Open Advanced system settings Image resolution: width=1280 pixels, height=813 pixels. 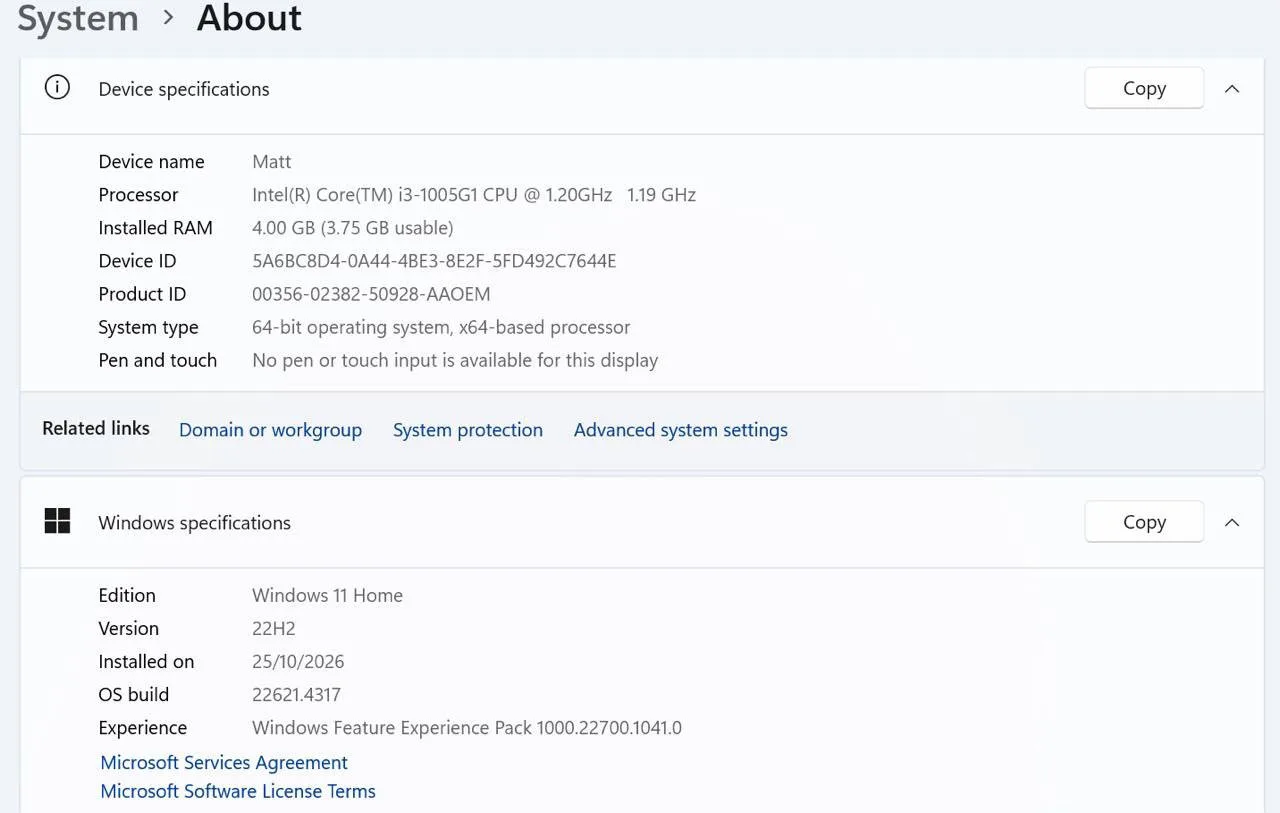681,430
